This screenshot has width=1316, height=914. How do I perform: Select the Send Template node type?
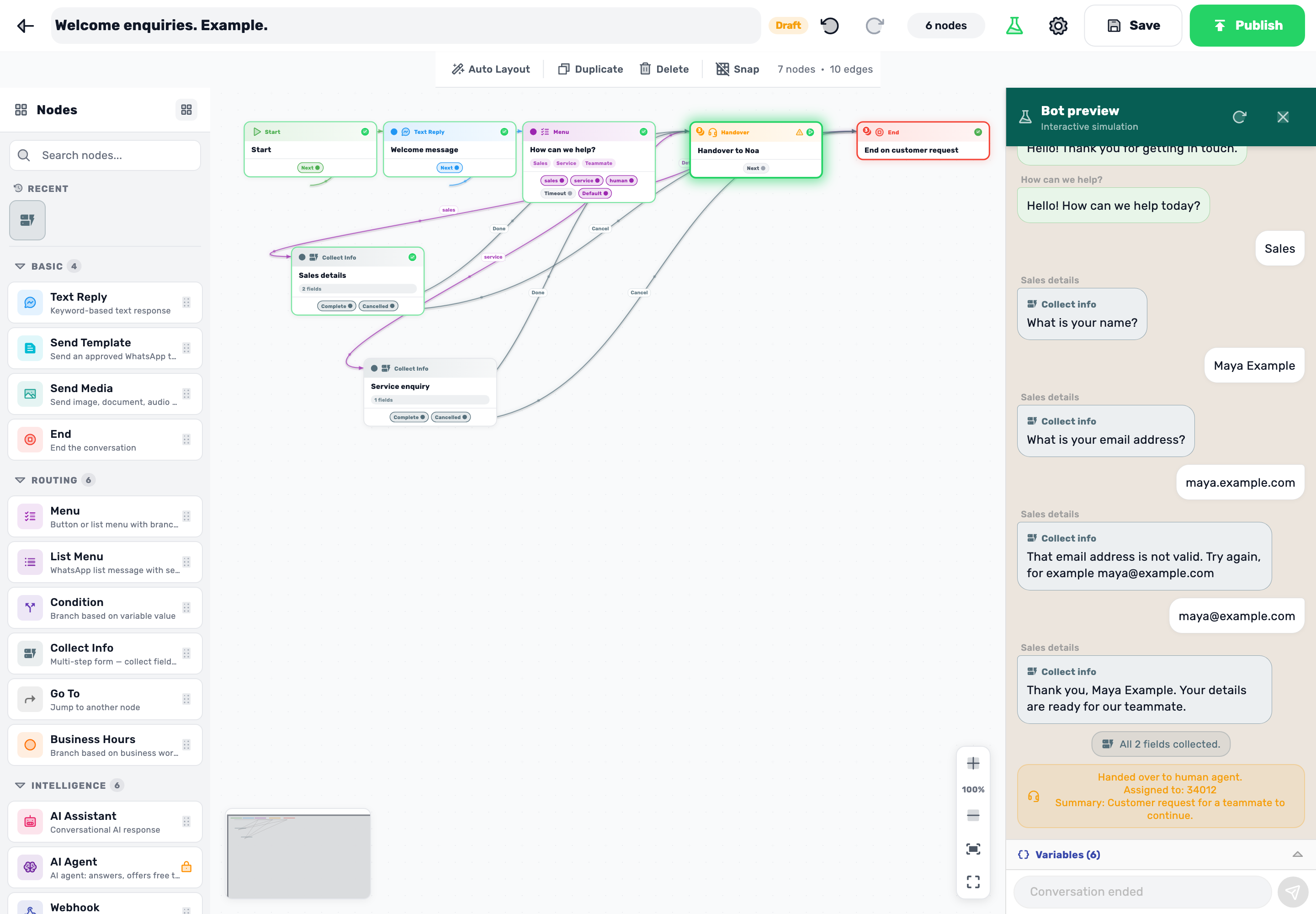(x=106, y=348)
